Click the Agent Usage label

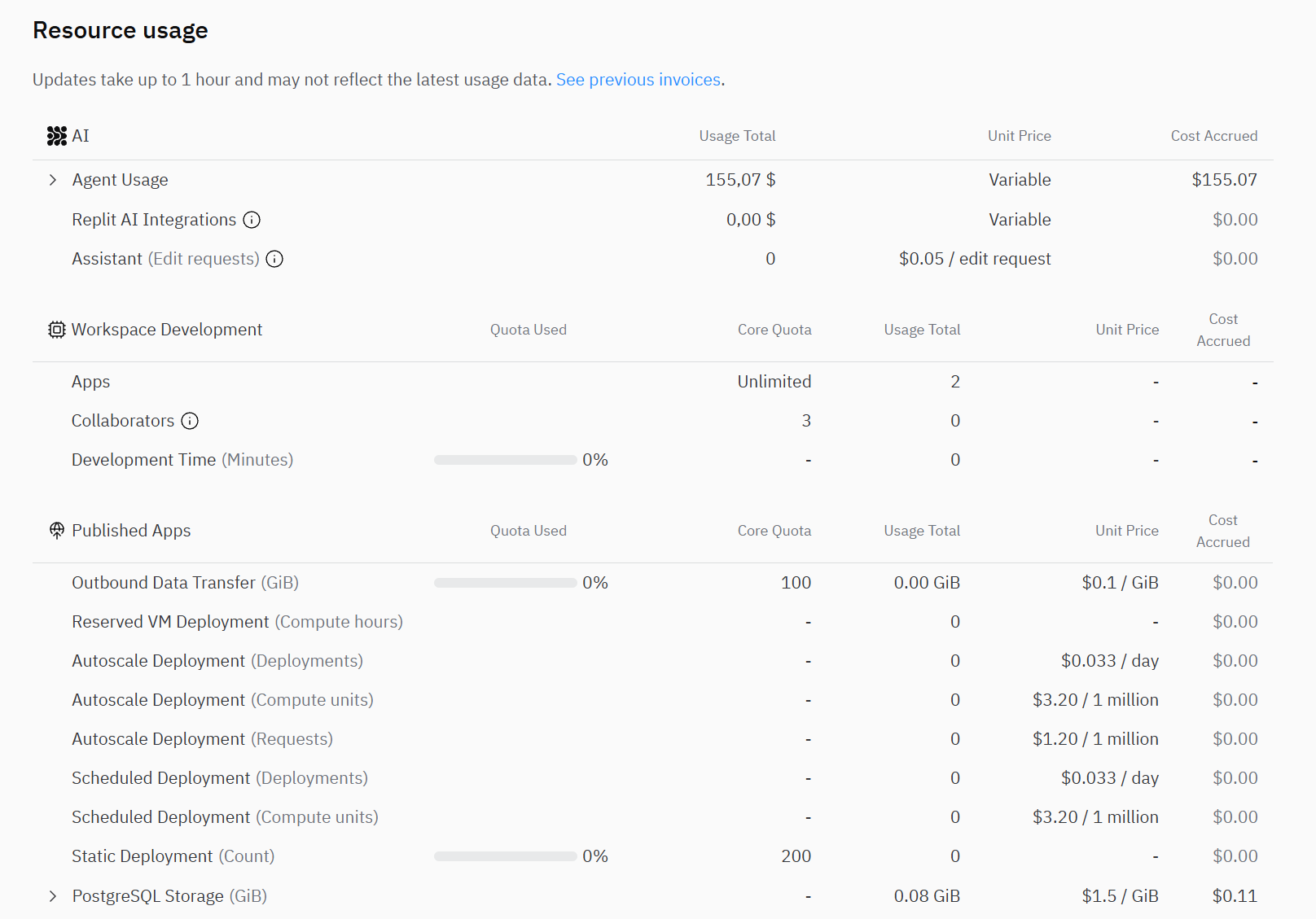[120, 180]
